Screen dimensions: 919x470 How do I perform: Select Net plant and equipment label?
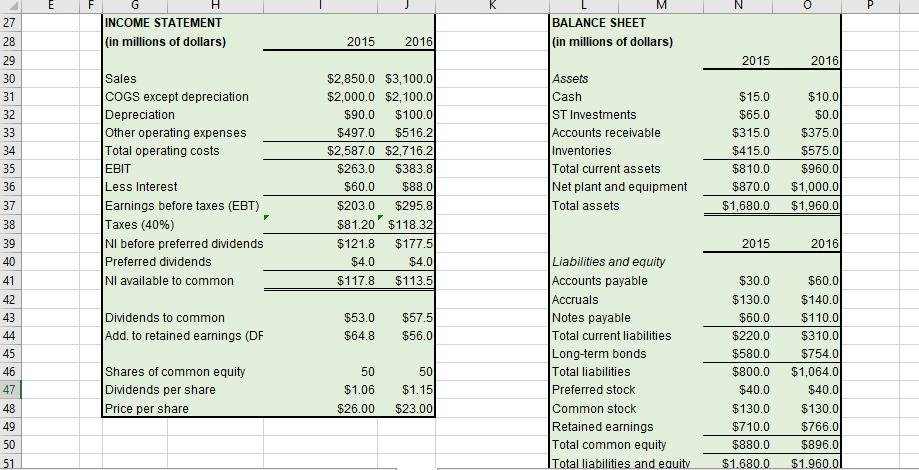tap(620, 187)
